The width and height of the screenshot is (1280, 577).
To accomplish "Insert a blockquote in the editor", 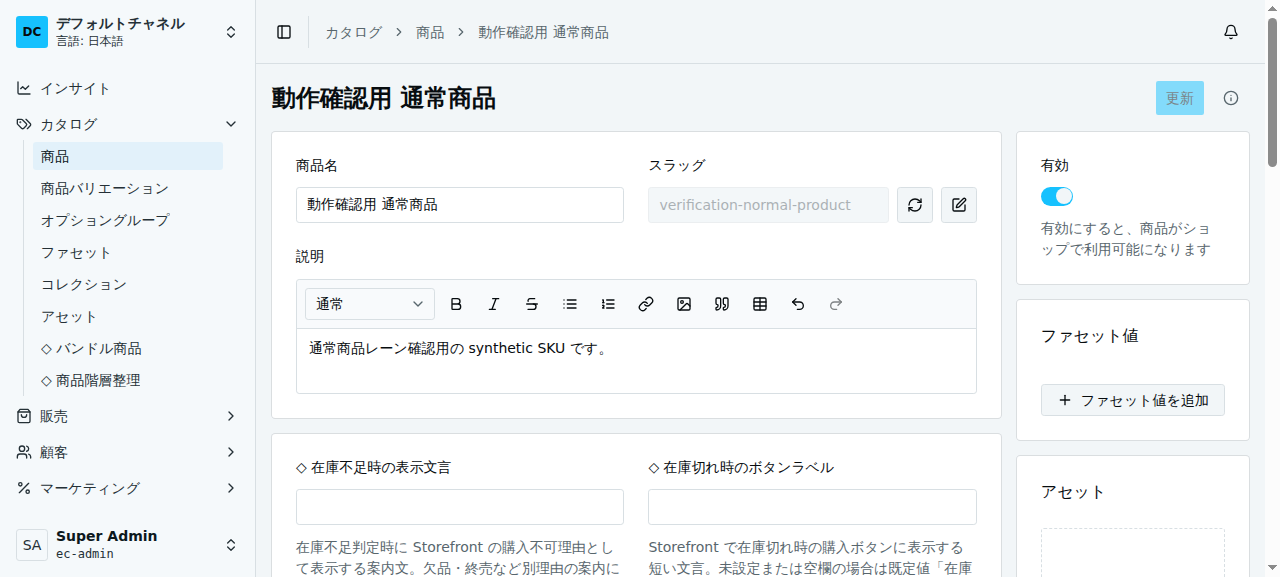I will click(722, 304).
